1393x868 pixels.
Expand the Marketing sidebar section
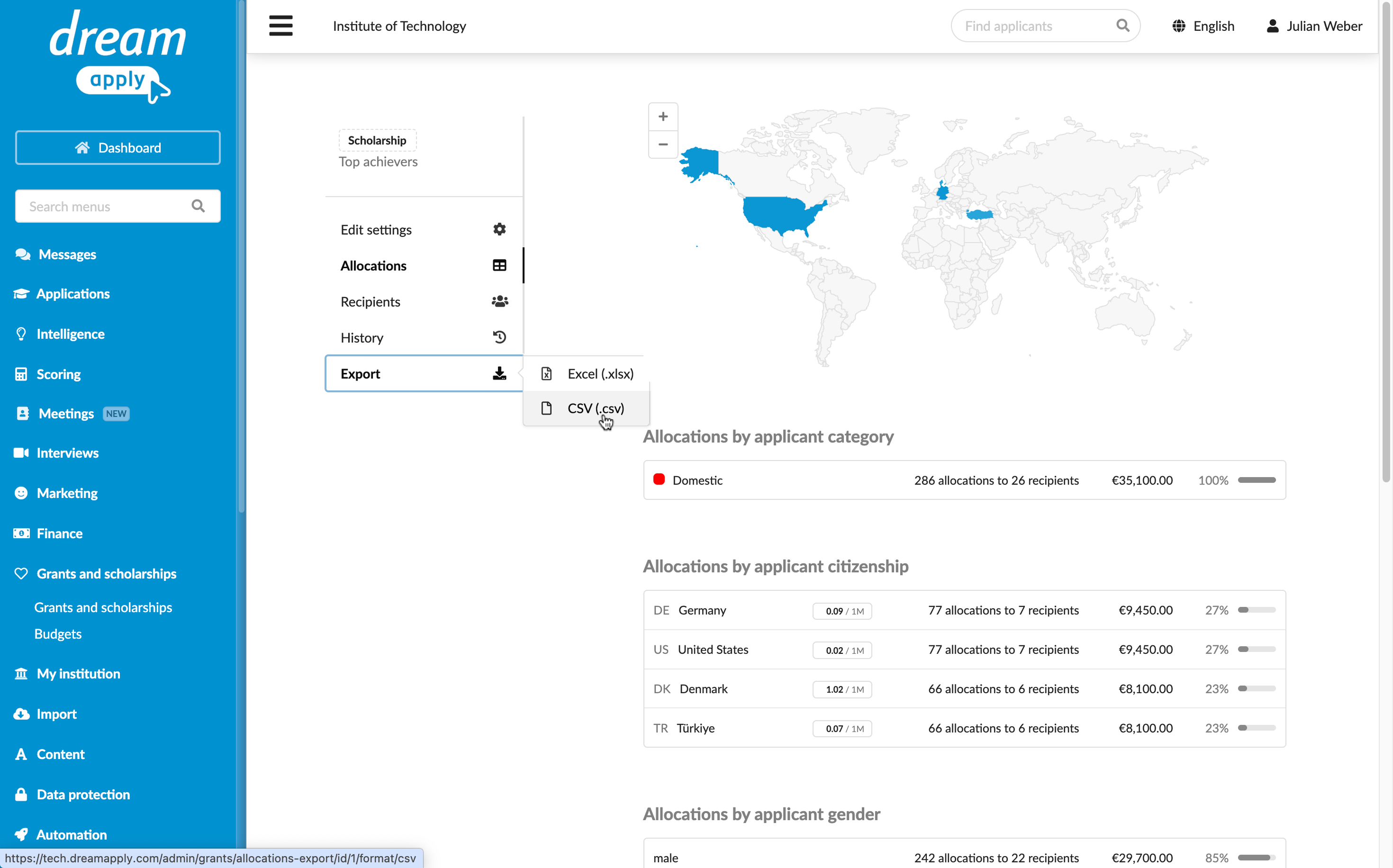(67, 493)
